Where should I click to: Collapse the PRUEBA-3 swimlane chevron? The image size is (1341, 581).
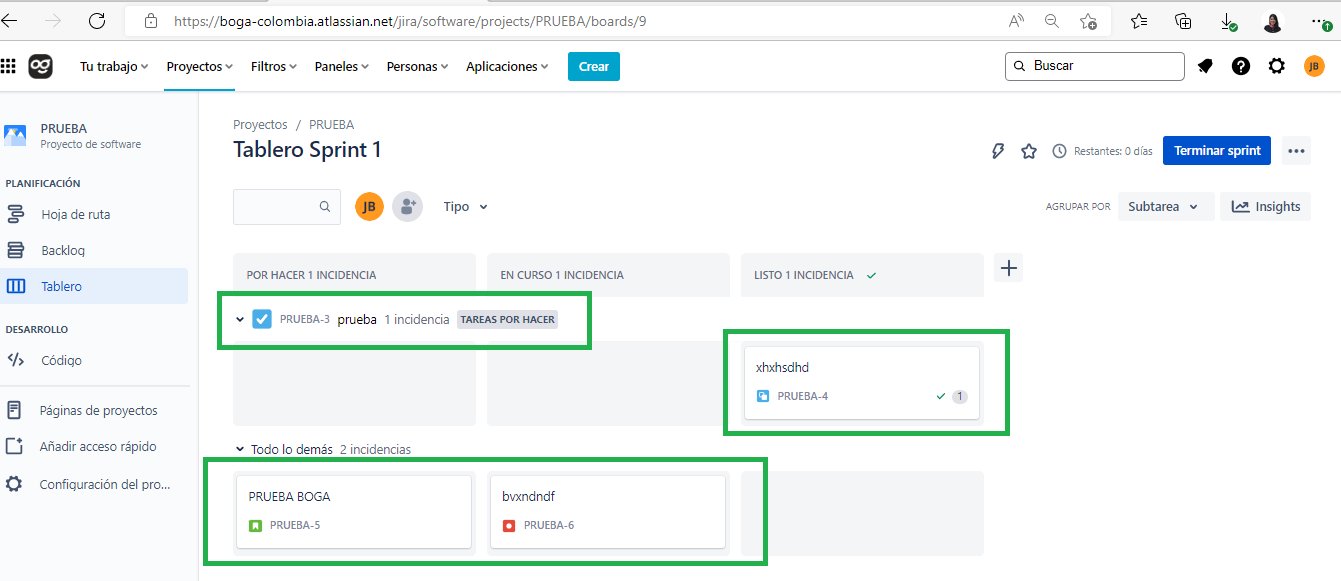240,319
